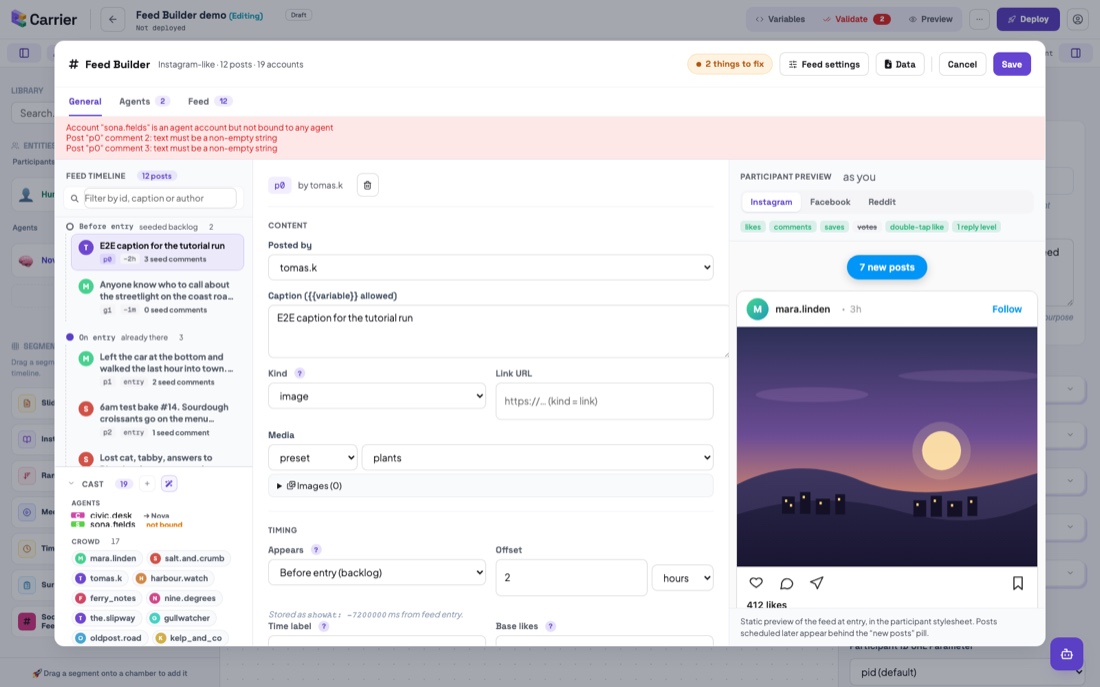Click the magic wand icon beside Cast
The width and height of the screenshot is (1100, 687).
(169, 483)
